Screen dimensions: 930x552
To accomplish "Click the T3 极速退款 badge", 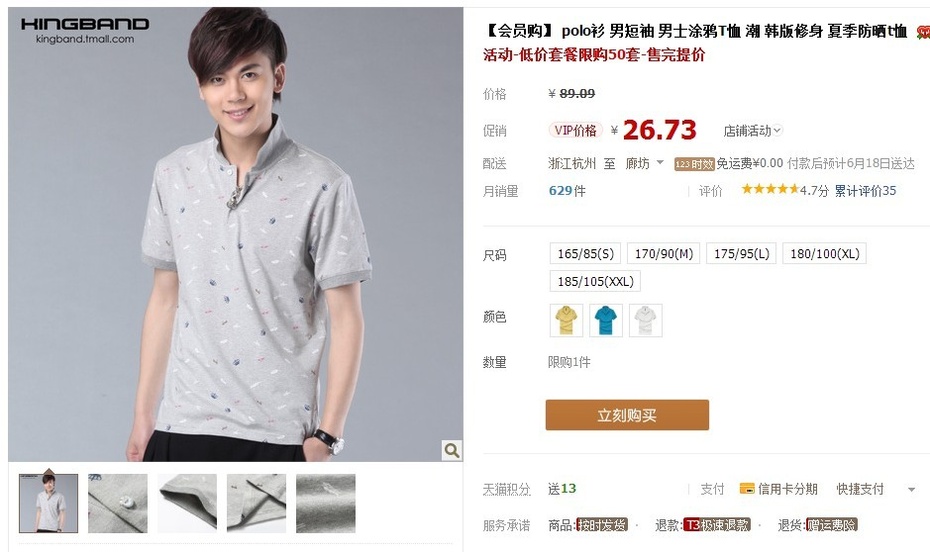I will 717,525.
